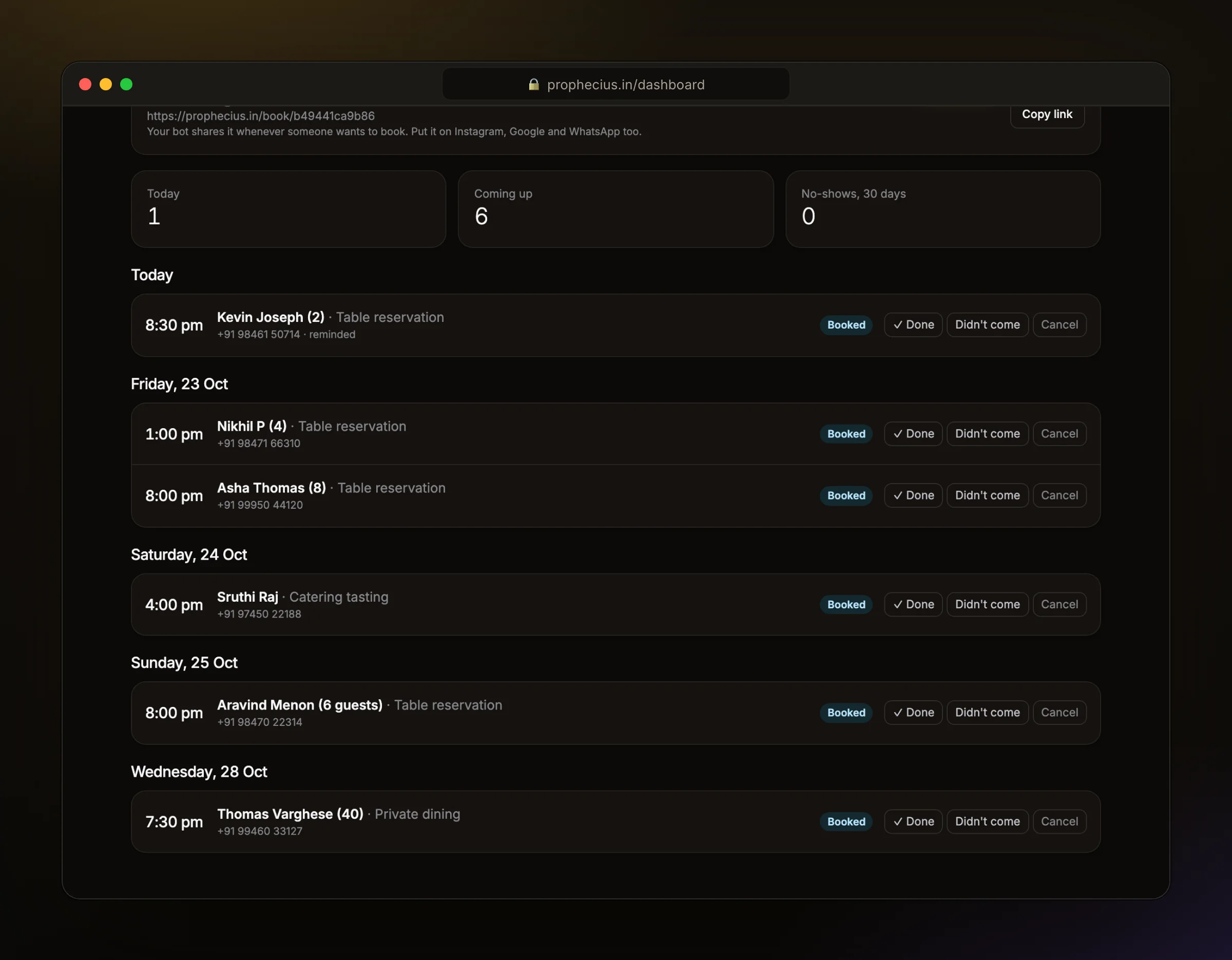Cancel Nikhil P's 1:00 pm booking
This screenshot has height=960, width=1232.
coord(1060,434)
